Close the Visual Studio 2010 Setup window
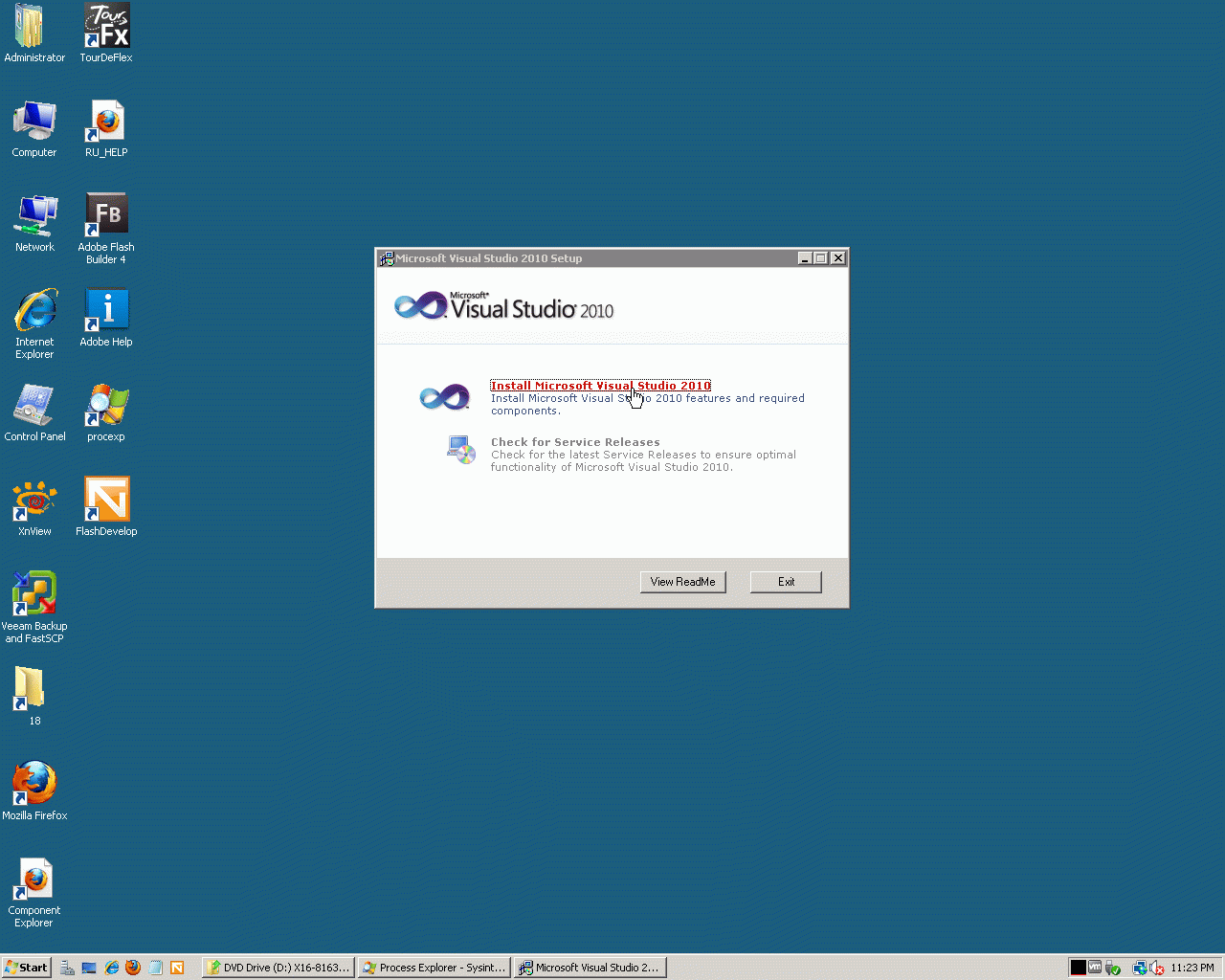1225x980 pixels. point(838,258)
